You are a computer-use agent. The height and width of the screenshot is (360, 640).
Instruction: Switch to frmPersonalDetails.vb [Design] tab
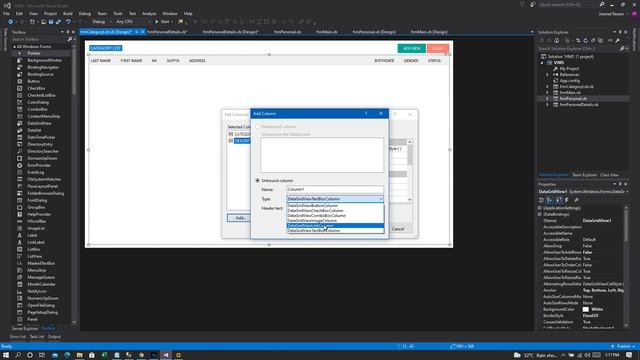(x=231, y=32)
